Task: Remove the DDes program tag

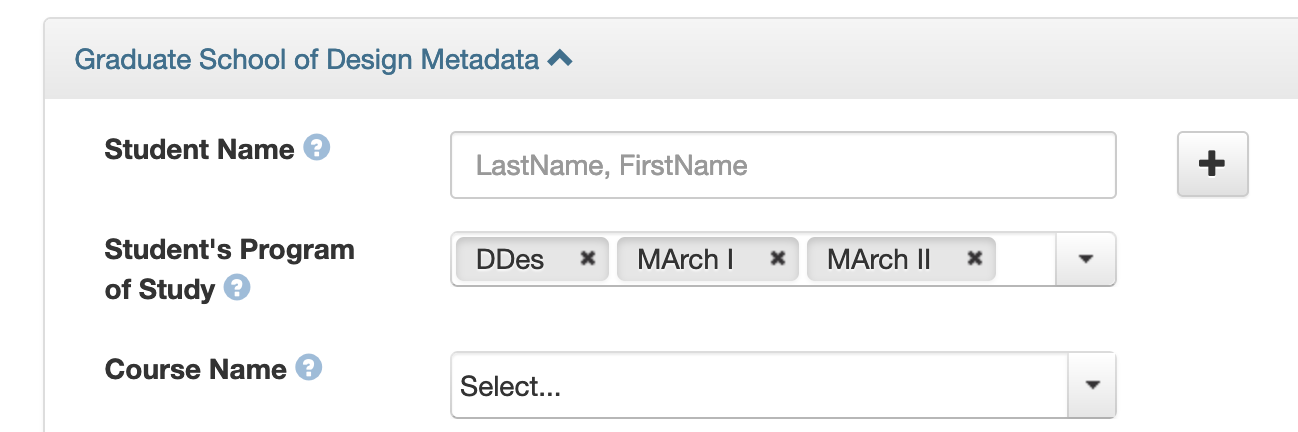Action: 588,259
